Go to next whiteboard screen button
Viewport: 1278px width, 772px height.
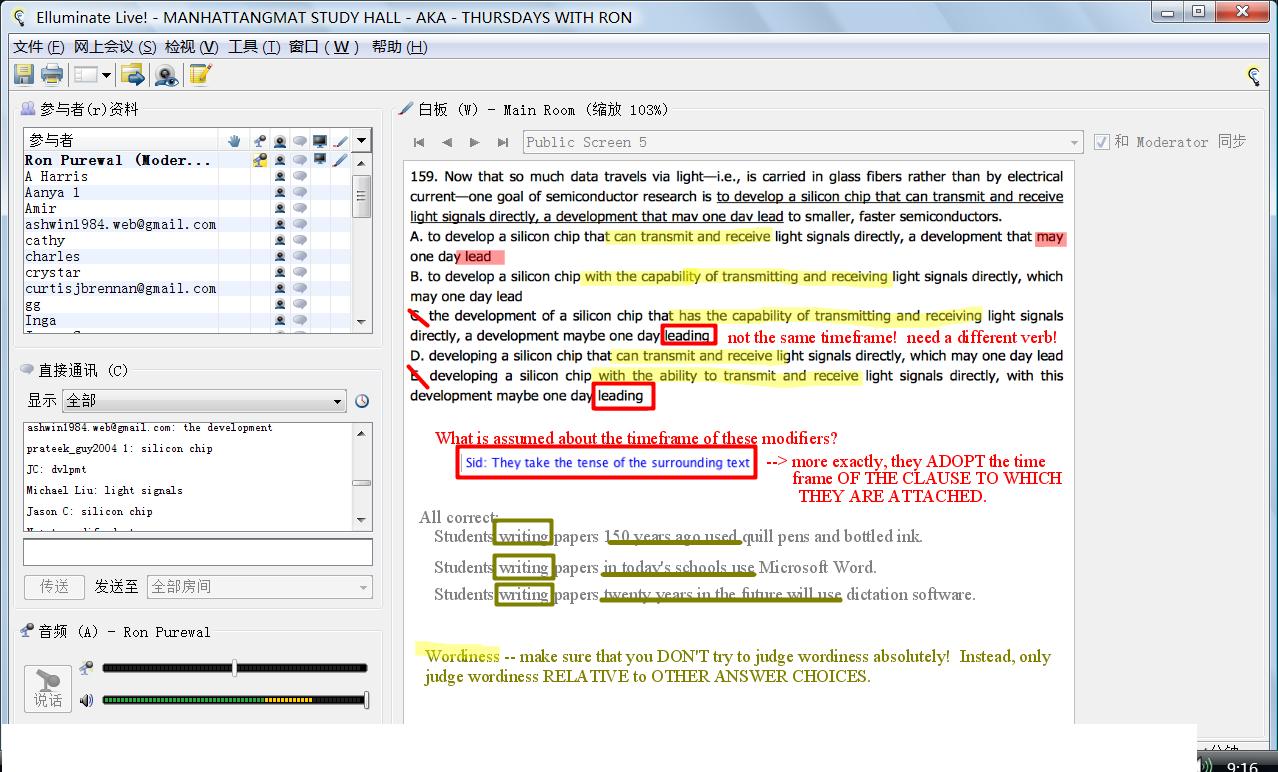(475, 142)
